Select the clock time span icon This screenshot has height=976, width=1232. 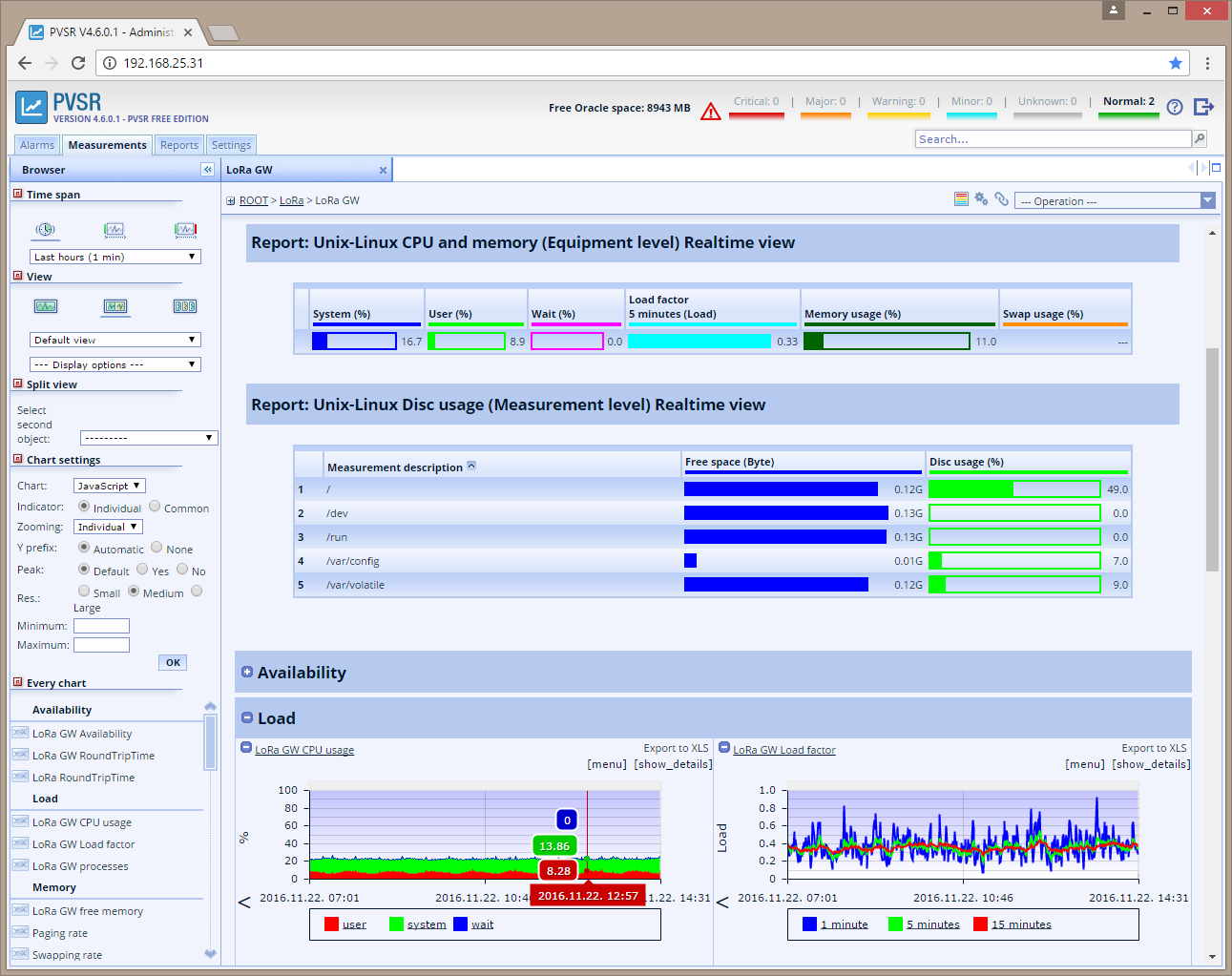click(x=45, y=230)
